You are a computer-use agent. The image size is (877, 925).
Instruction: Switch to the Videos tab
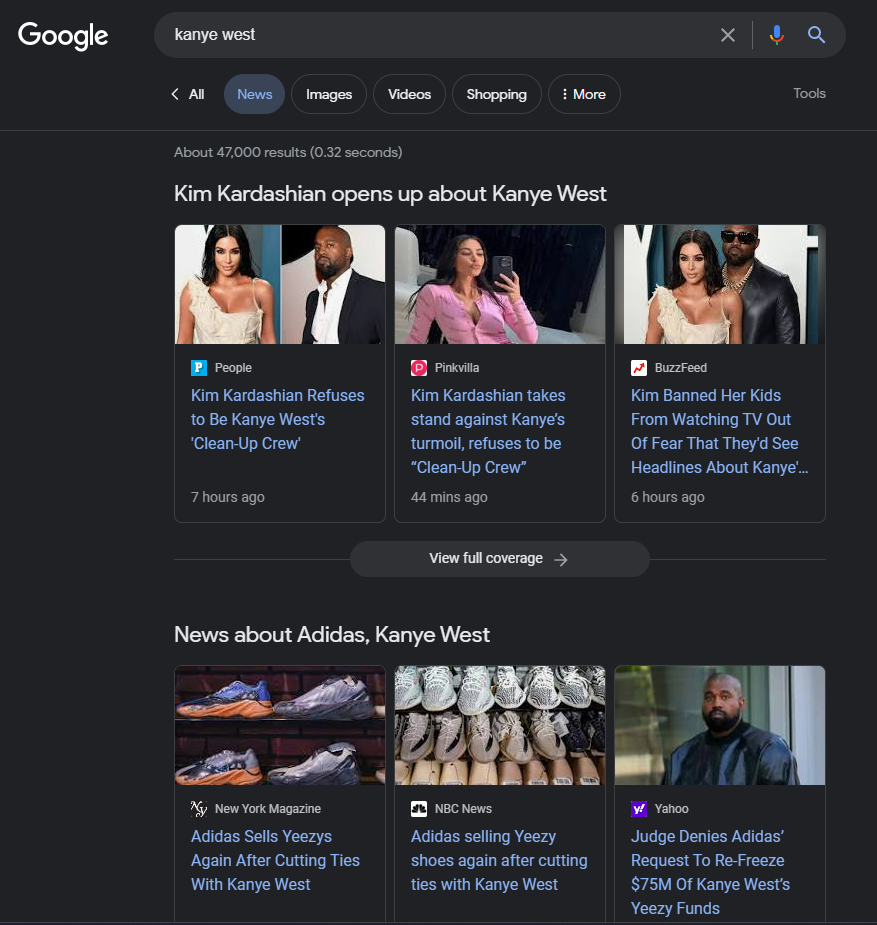(409, 94)
